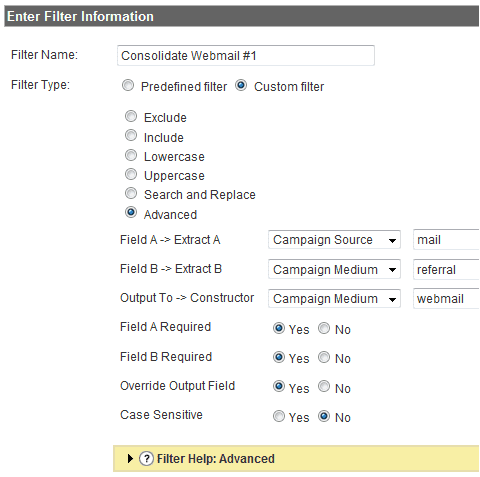Pick the Search and Replace option
The image size is (480, 477).
tap(131, 193)
